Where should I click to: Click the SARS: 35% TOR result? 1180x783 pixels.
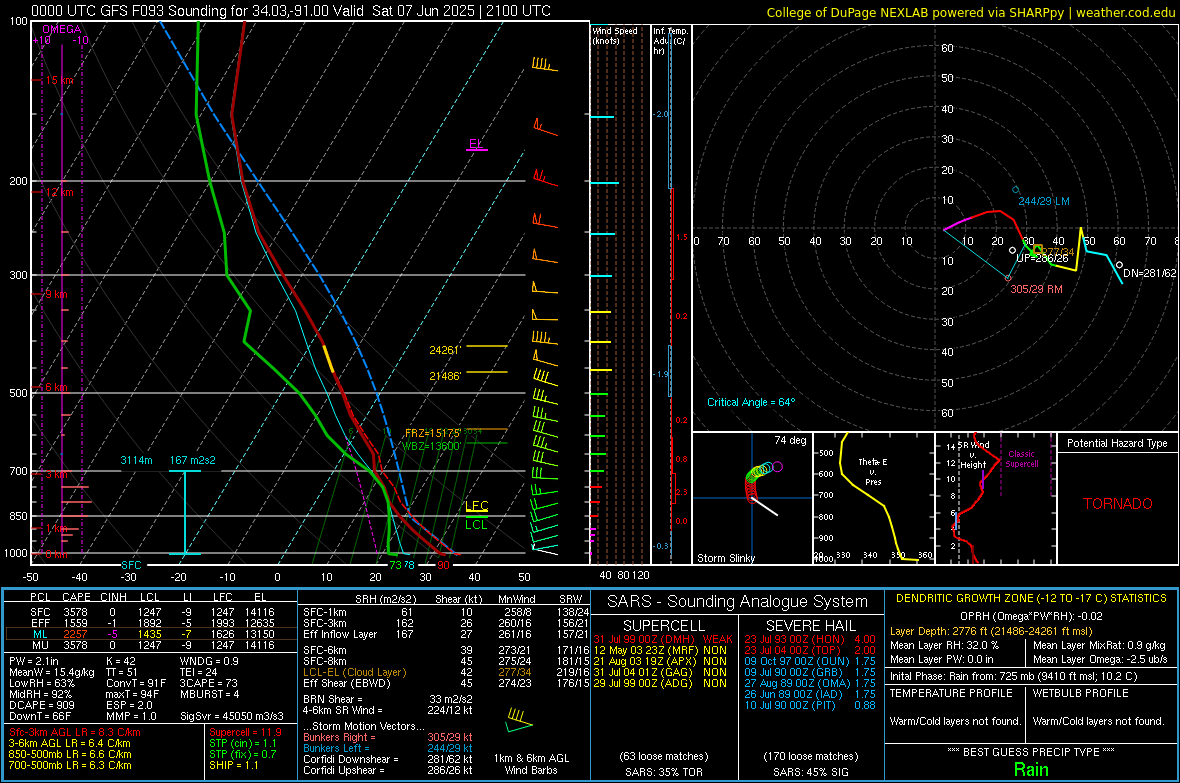662,772
